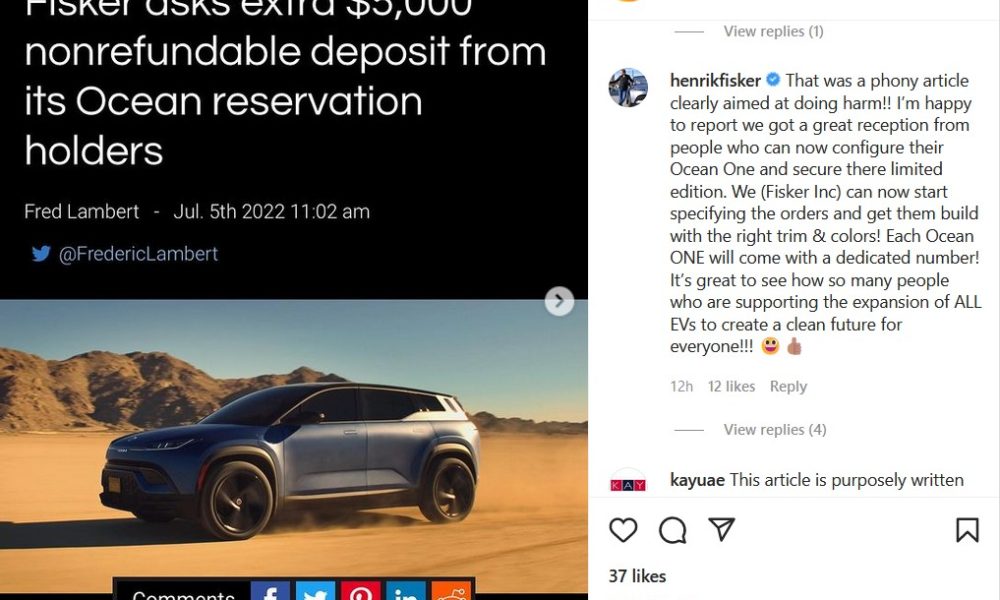View 12 likes on comment
Image resolution: width=1000 pixels, height=600 pixels.
point(731,386)
